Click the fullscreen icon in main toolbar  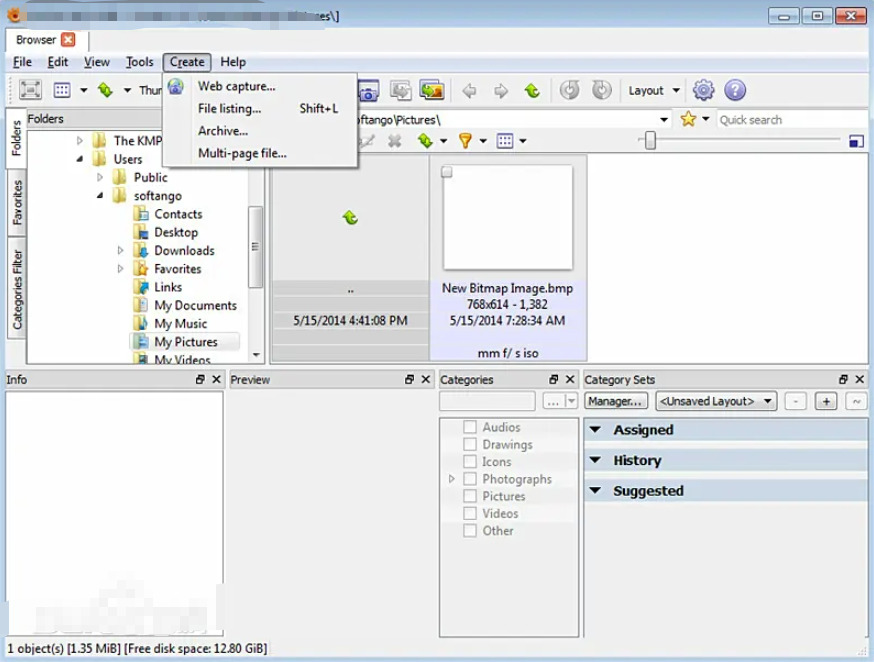click(31, 90)
